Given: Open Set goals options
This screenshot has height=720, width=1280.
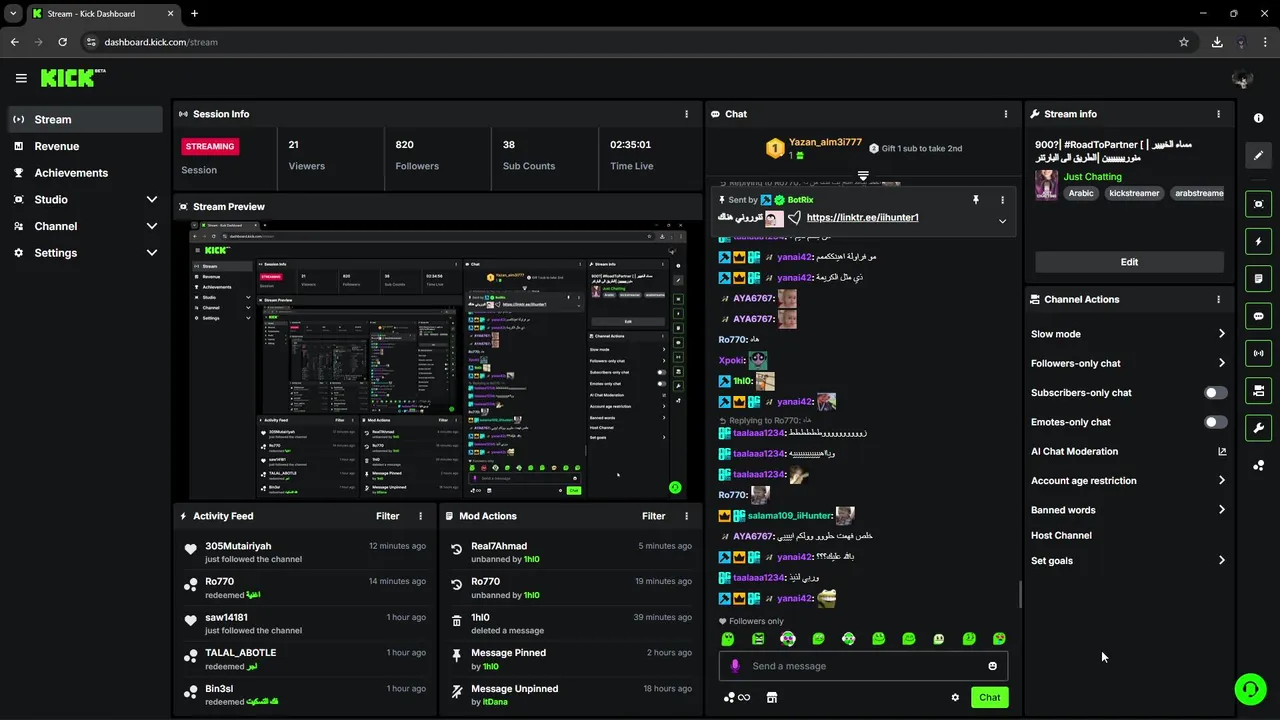Looking at the screenshot, I should [x=1128, y=561].
